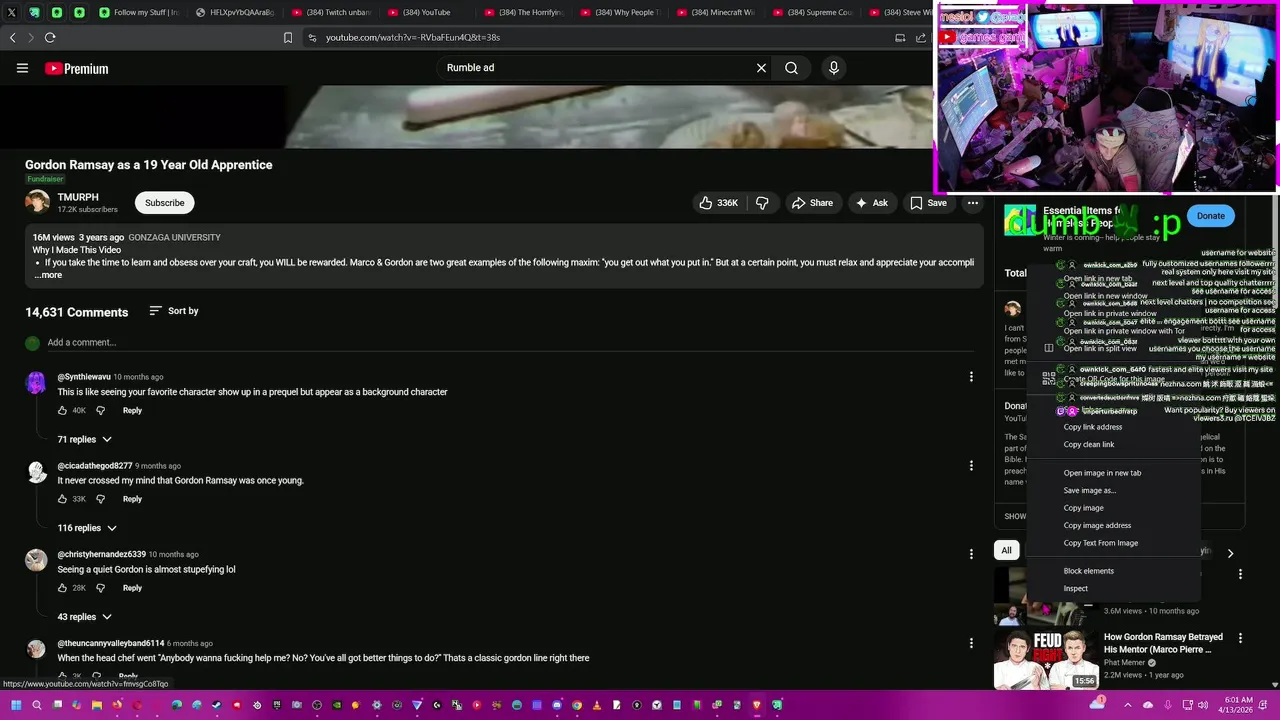Like the video with 336K thumbs up
This screenshot has width=1280, height=720.
point(718,203)
